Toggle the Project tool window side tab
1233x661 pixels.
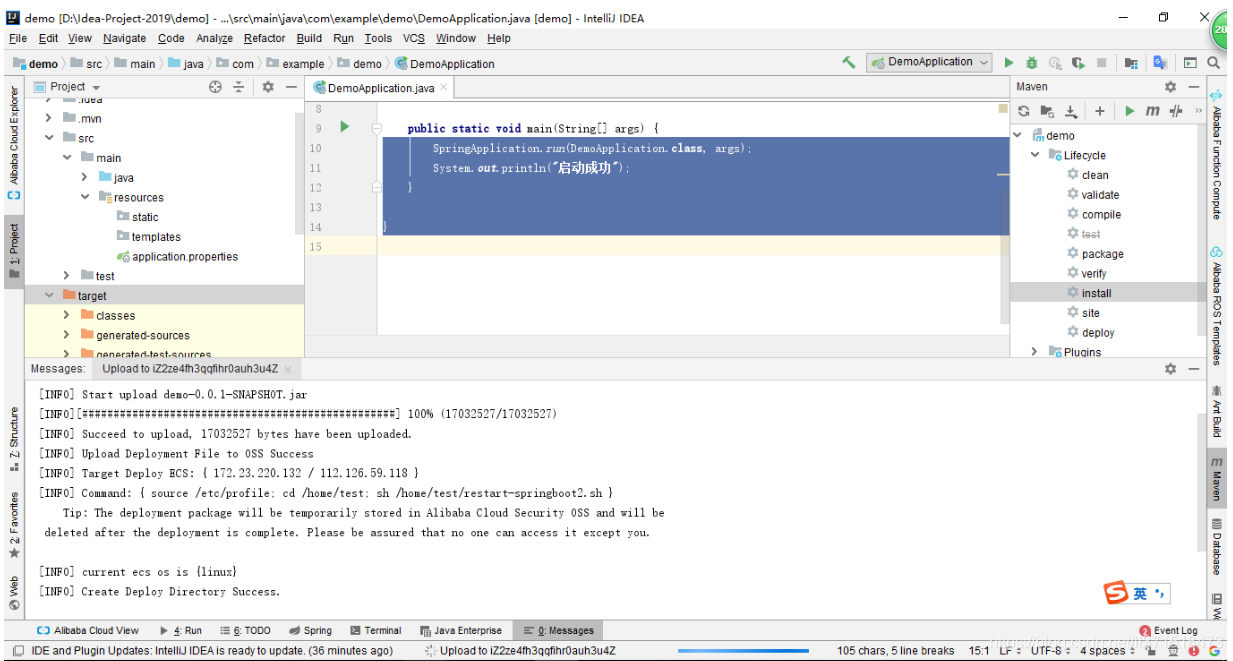(14, 250)
